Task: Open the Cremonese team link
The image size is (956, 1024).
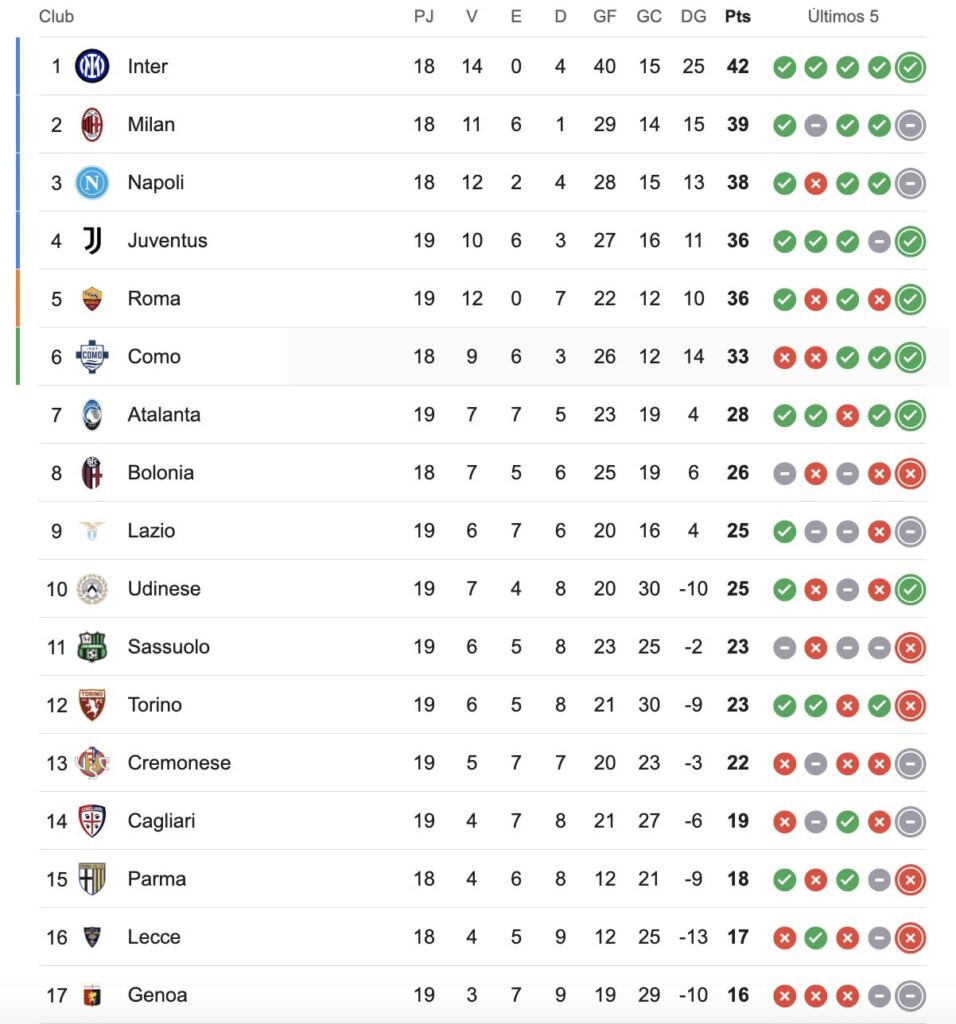Action: [x=179, y=762]
